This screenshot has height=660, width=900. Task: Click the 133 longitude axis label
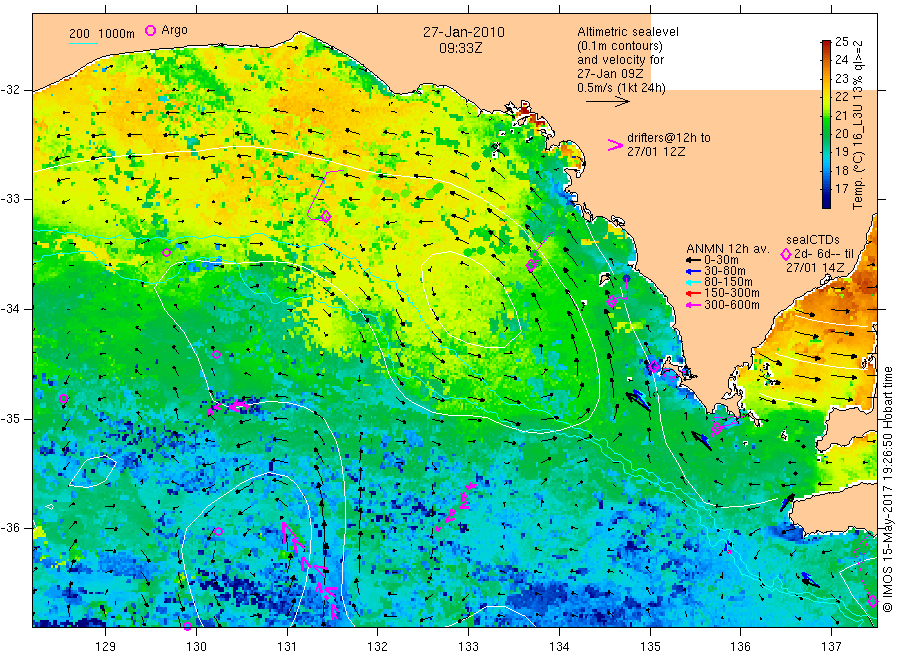coord(468,647)
